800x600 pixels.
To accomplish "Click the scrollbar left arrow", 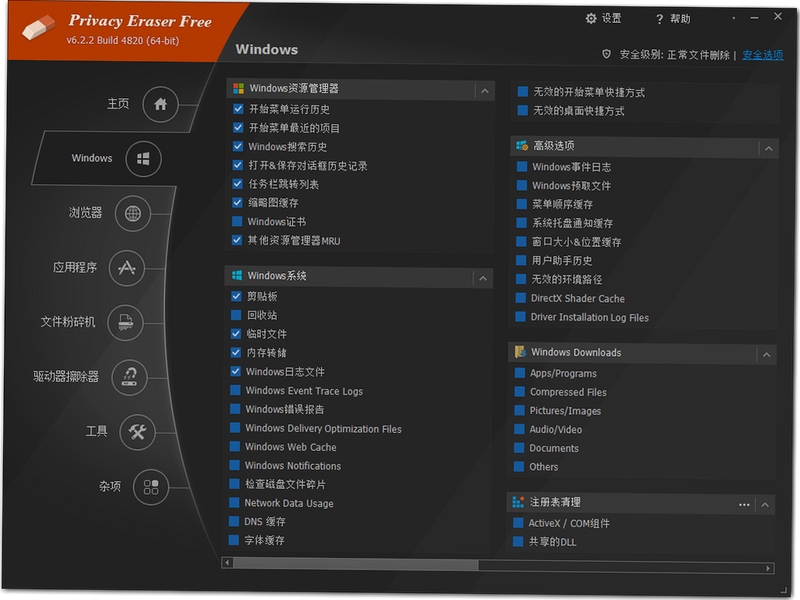I will (x=227, y=563).
